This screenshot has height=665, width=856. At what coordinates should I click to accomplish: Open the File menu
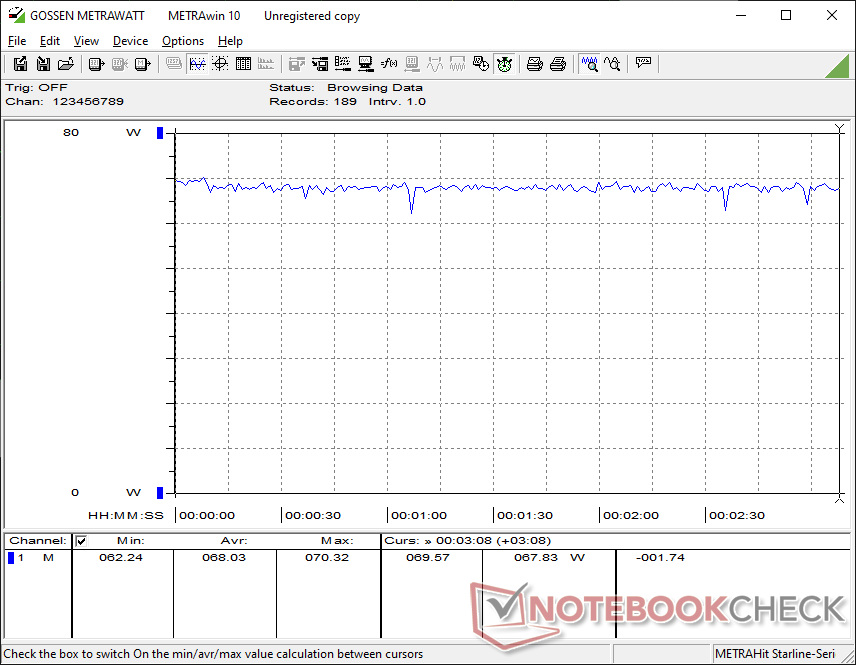tap(17, 41)
